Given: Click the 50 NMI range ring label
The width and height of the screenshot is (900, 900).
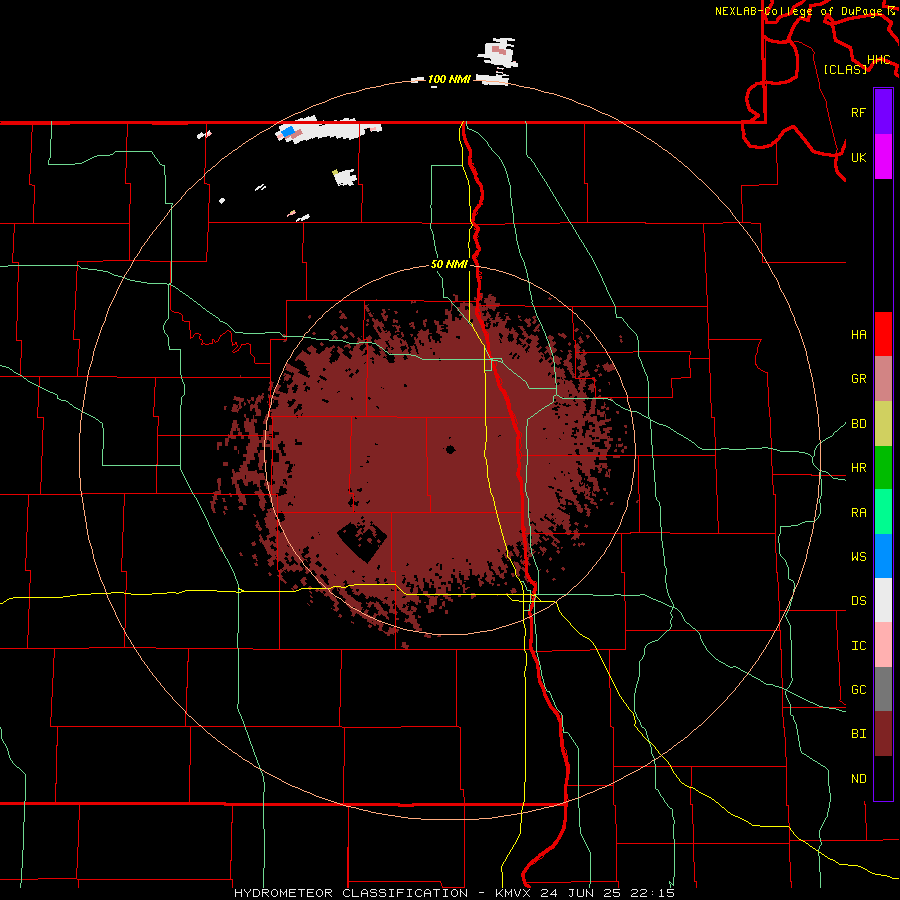Looking at the screenshot, I should click(x=449, y=264).
